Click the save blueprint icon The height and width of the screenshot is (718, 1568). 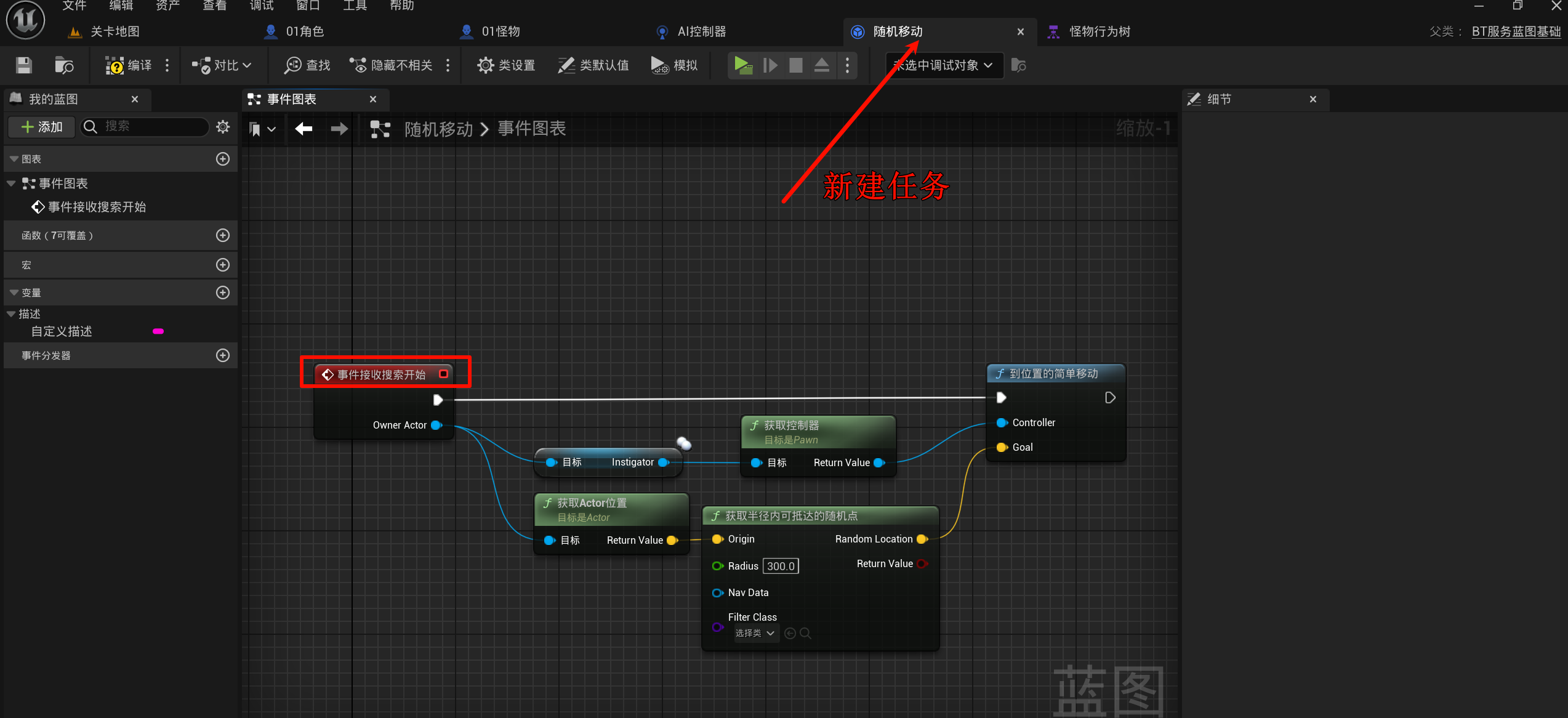[23, 65]
